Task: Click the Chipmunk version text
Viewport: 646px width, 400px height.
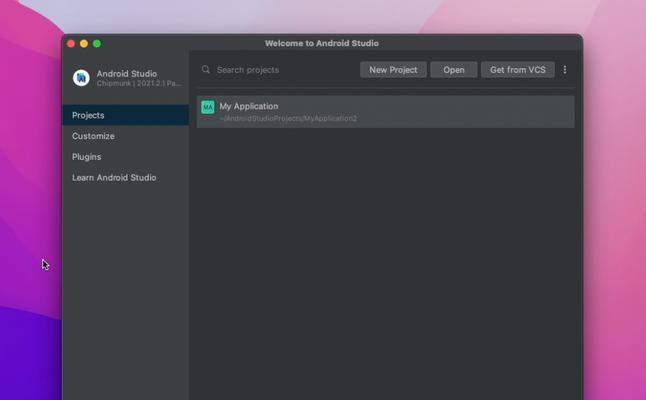Action: [139, 83]
